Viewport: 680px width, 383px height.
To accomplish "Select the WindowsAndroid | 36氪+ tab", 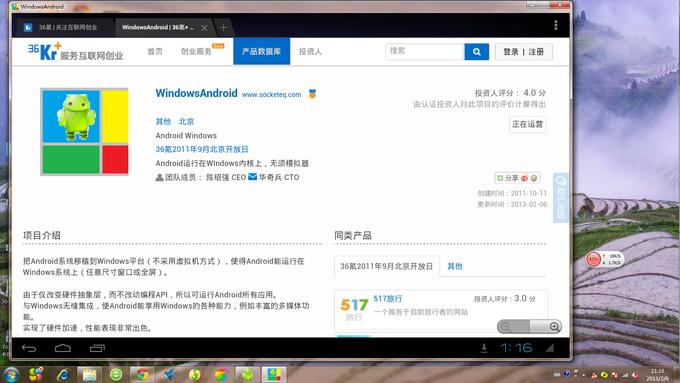I will (x=157, y=27).
